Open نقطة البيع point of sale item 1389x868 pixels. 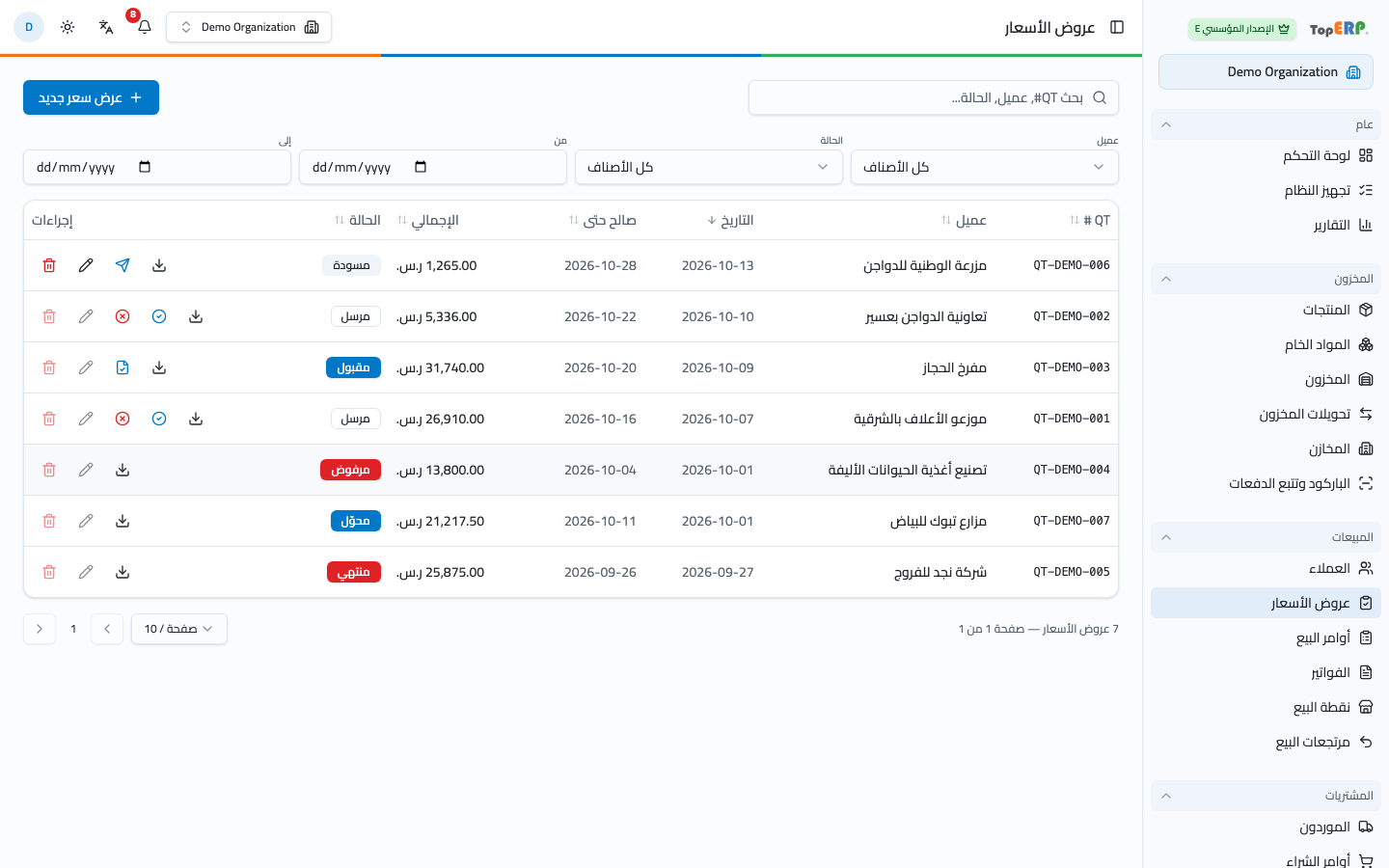pyautogui.click(x=1266, y=707)
